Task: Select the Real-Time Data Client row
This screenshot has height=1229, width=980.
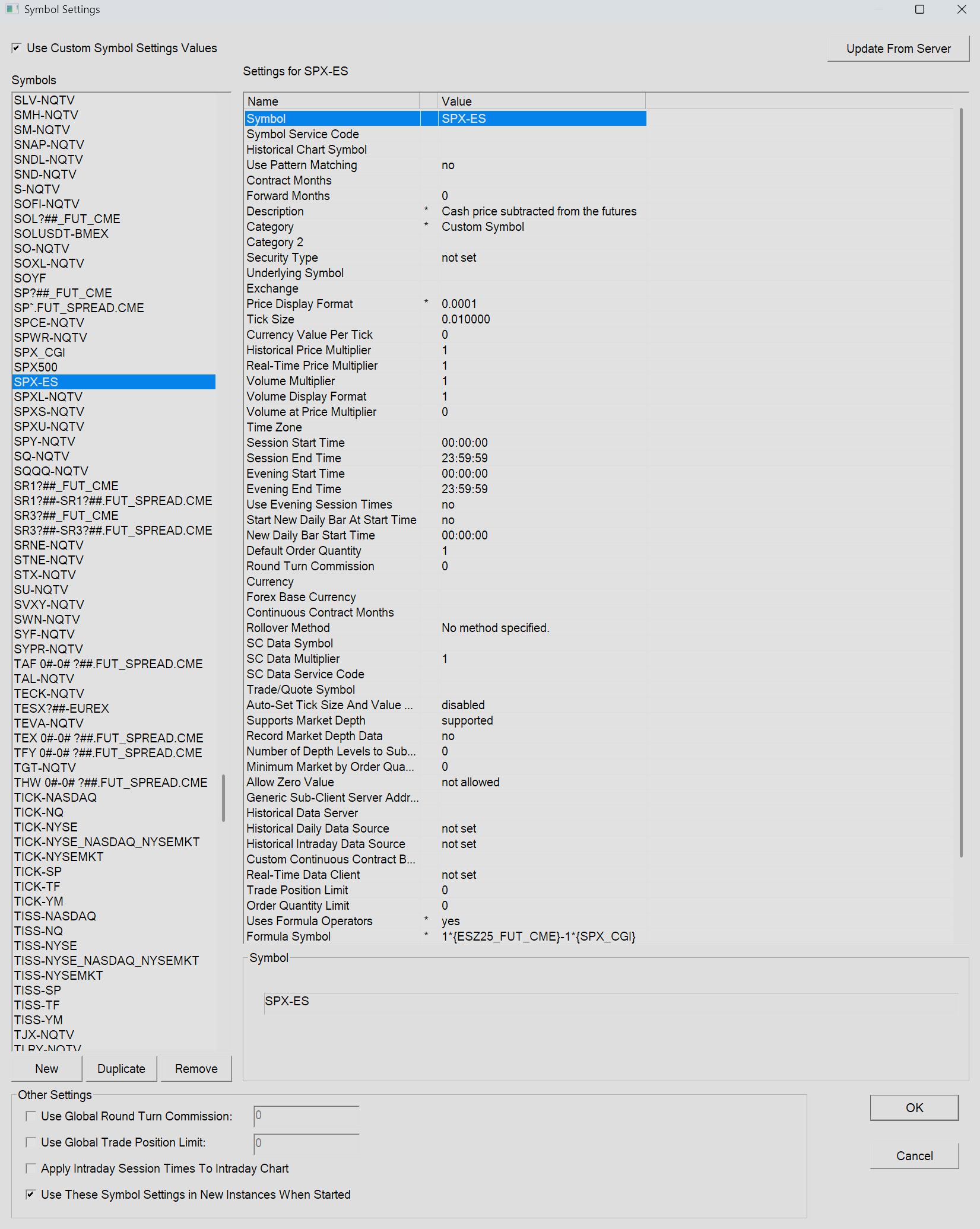Action: [x=445, y=875]
